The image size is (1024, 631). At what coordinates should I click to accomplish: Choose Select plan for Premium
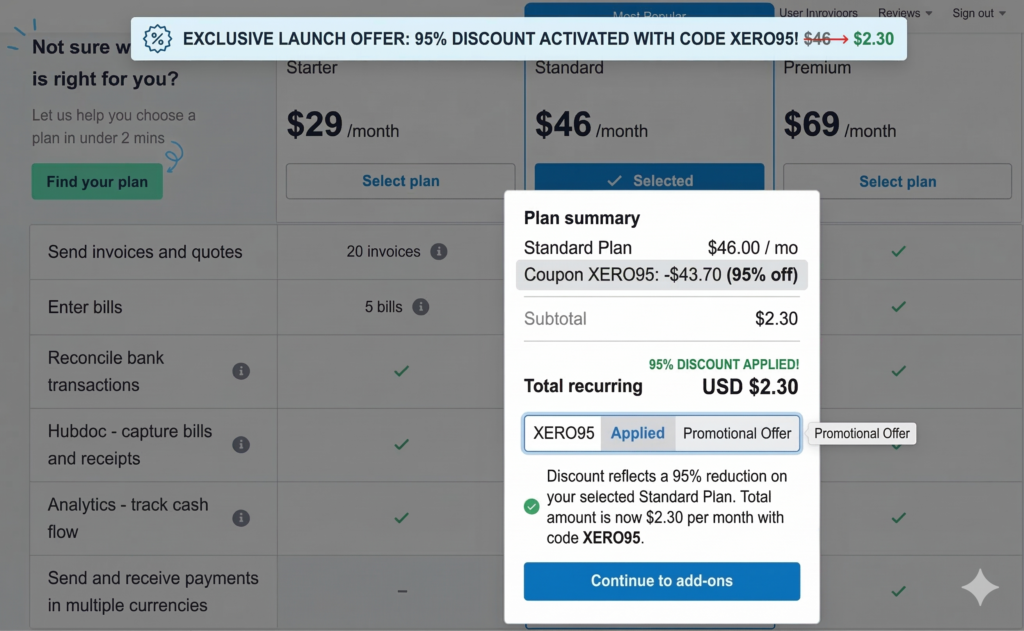point(897,181)
